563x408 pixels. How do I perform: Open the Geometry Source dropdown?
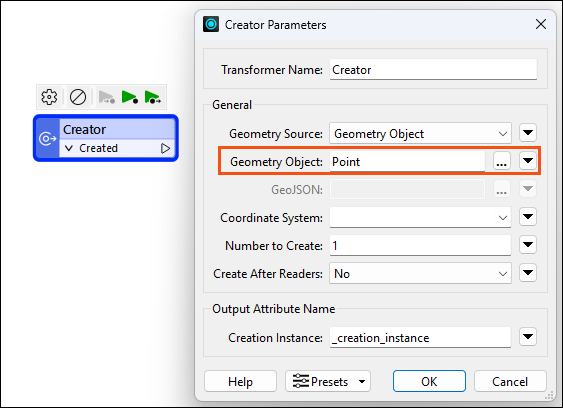click(x=420, y=134)
